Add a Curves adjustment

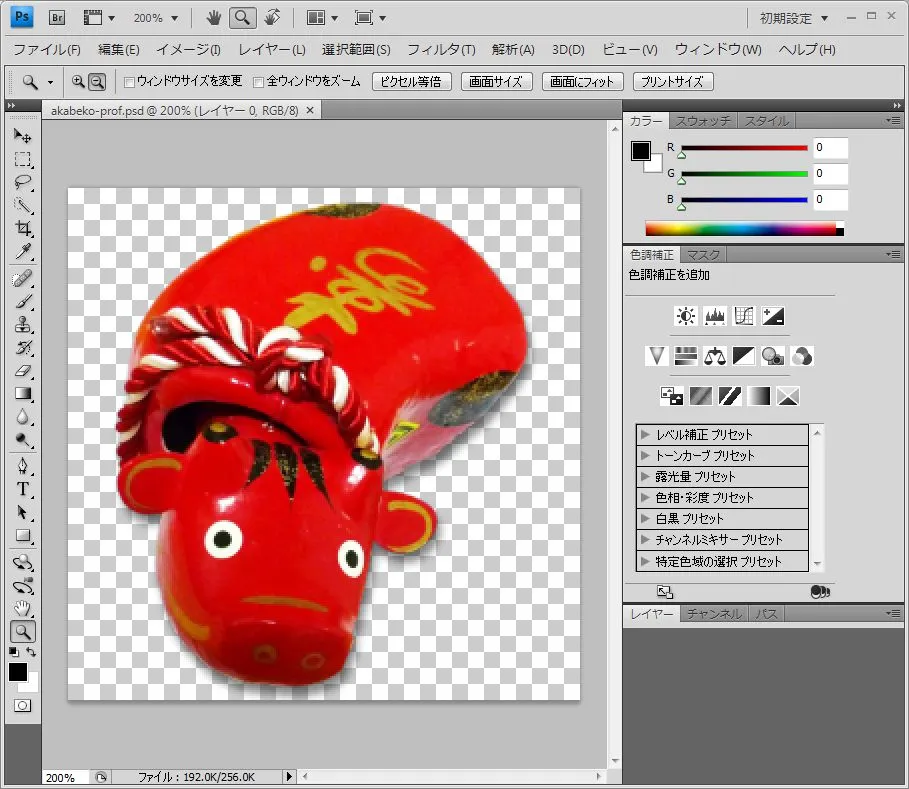(744, 315)
